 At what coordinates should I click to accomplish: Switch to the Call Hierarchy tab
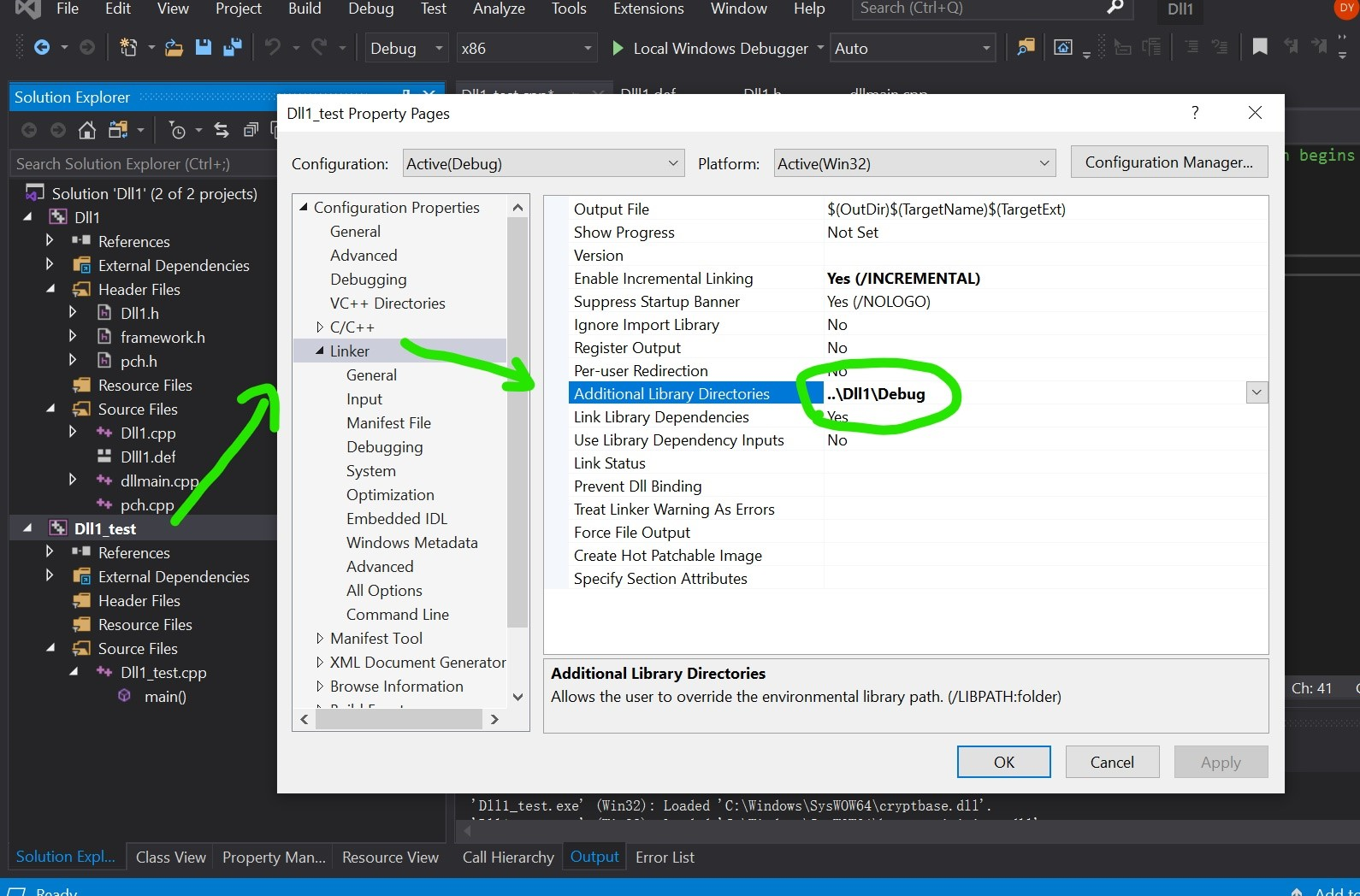pos(508,857)
